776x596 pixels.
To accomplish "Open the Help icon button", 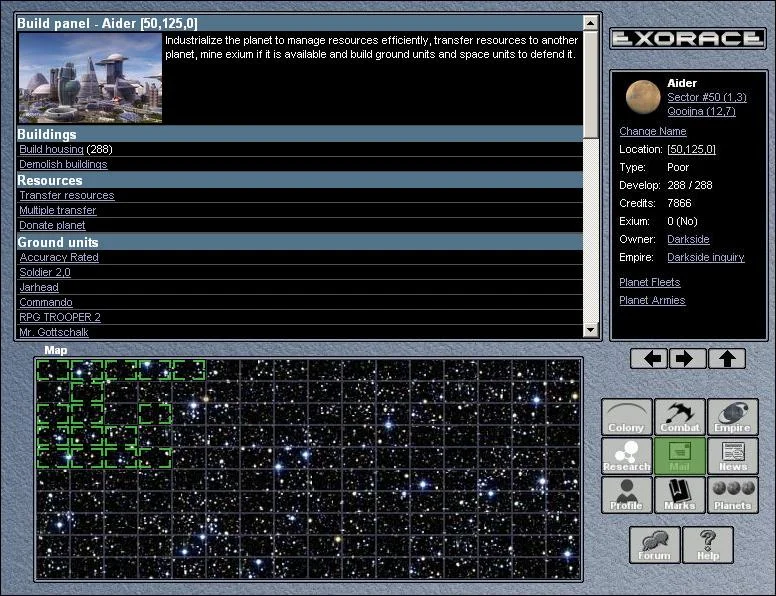I will tap(708, 545).
